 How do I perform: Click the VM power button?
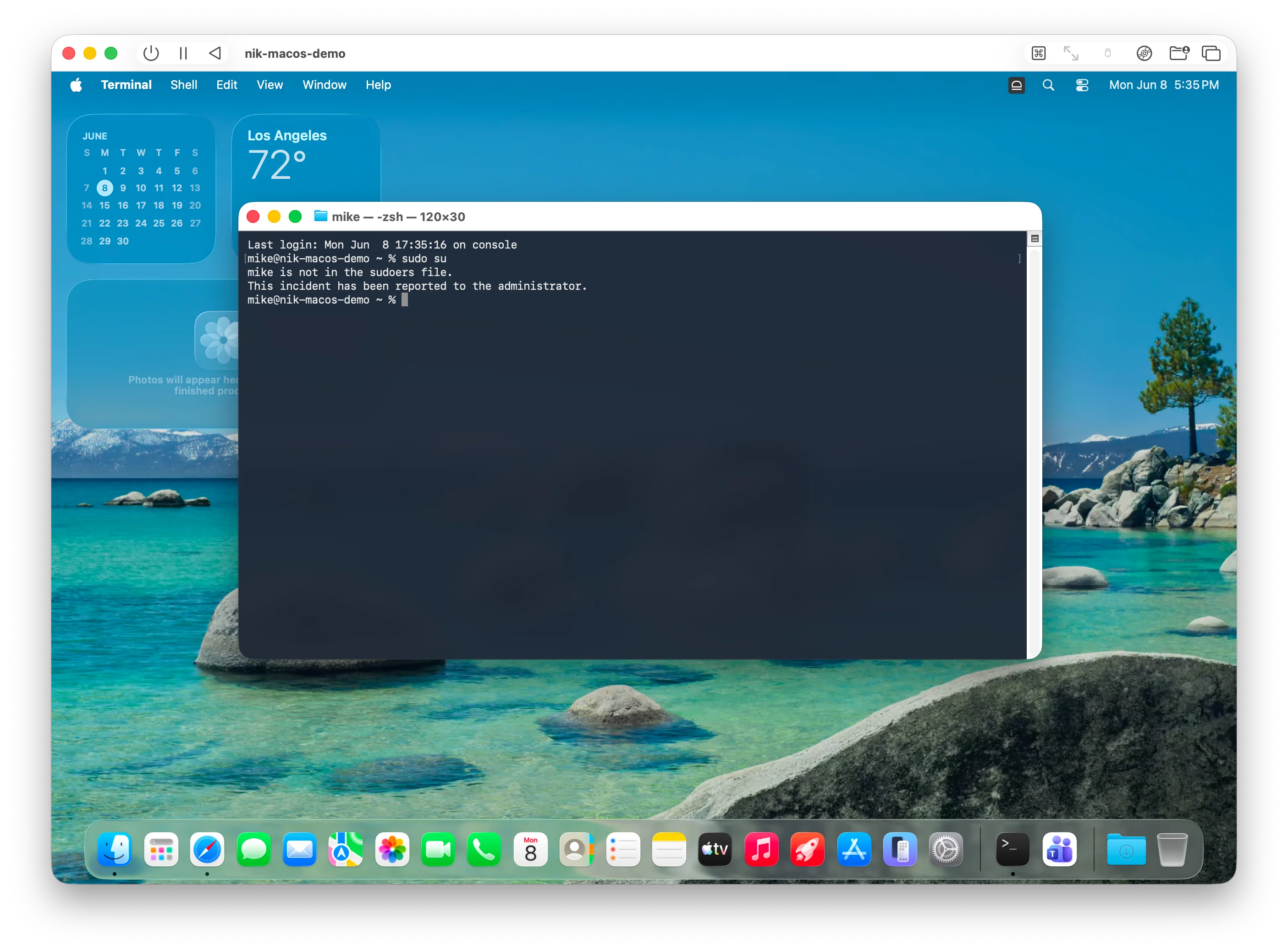151,54
